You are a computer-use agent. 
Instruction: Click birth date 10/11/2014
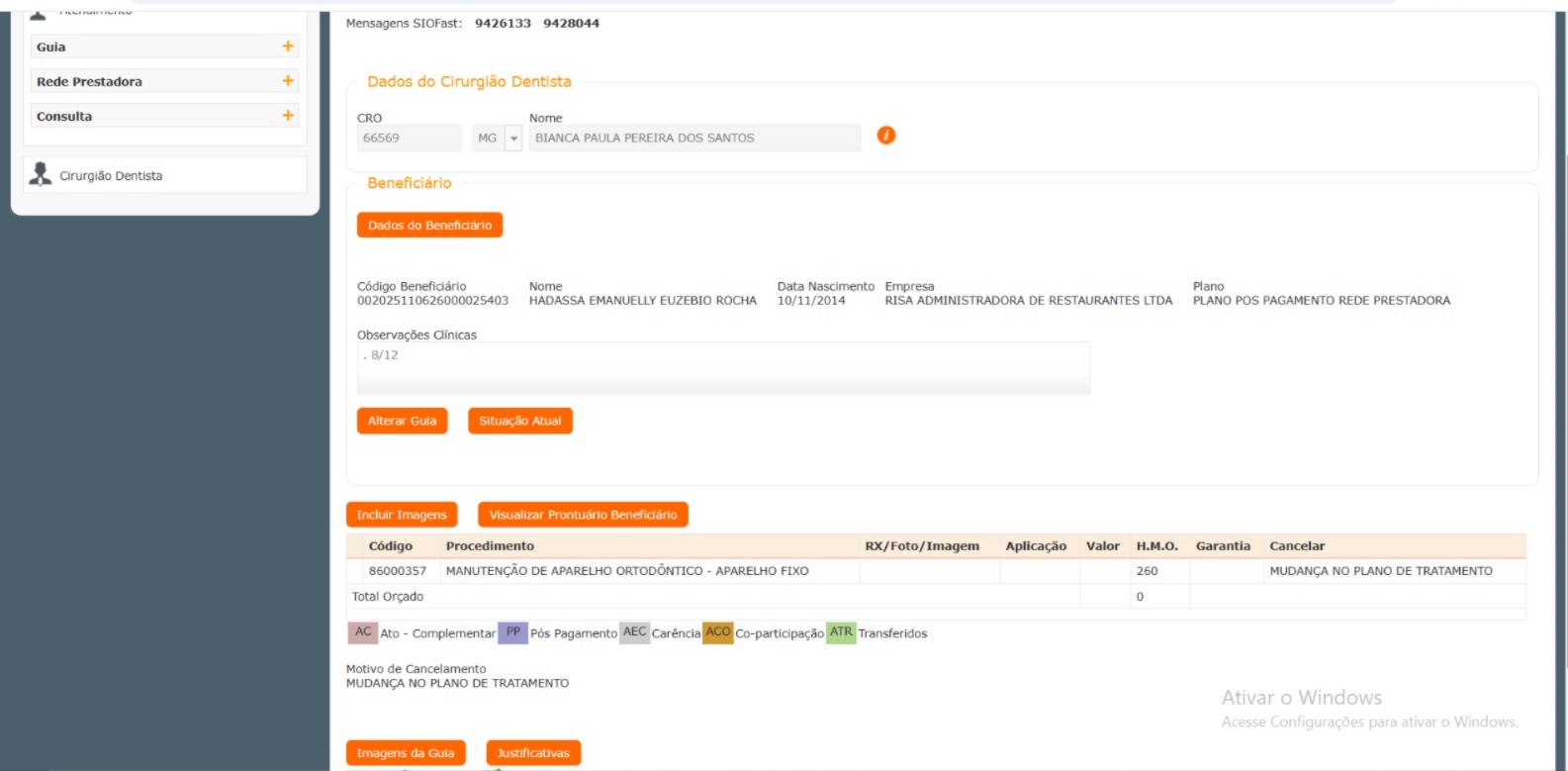tap(811, 301)
